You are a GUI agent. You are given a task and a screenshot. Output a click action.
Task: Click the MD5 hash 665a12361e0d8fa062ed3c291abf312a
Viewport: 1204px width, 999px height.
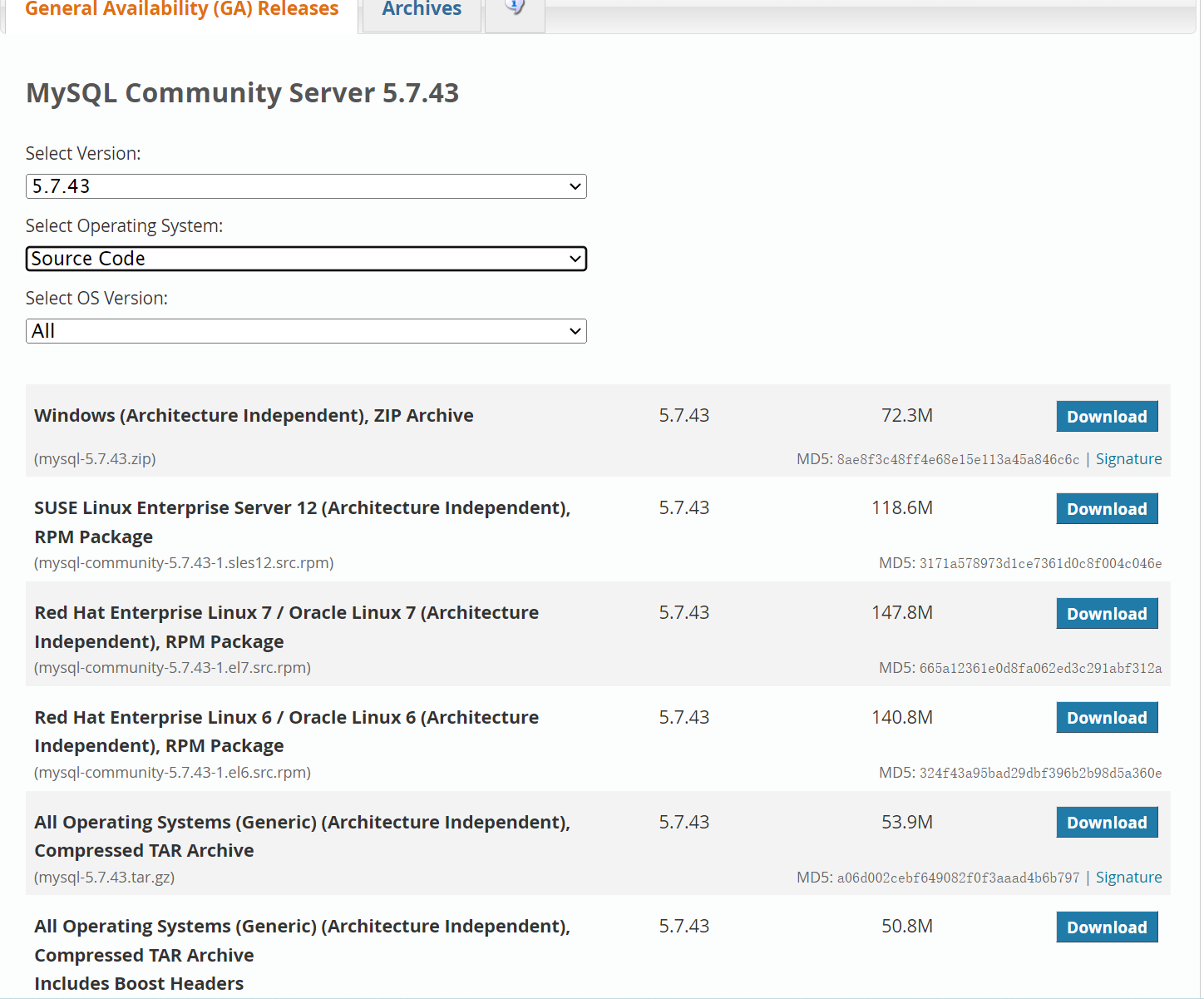coord(1040,669)
